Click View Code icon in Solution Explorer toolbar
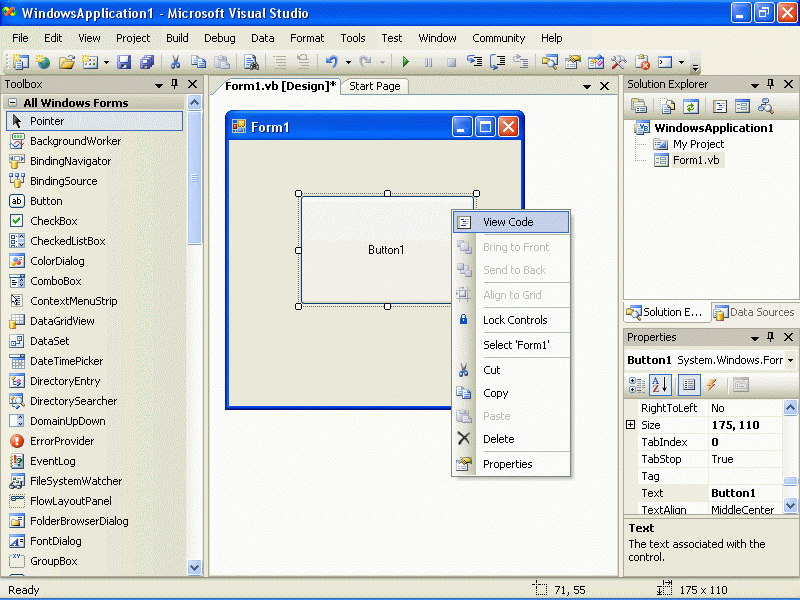Image resolution: width=800 pixels, height=600 pixels. tap(720, 106)
